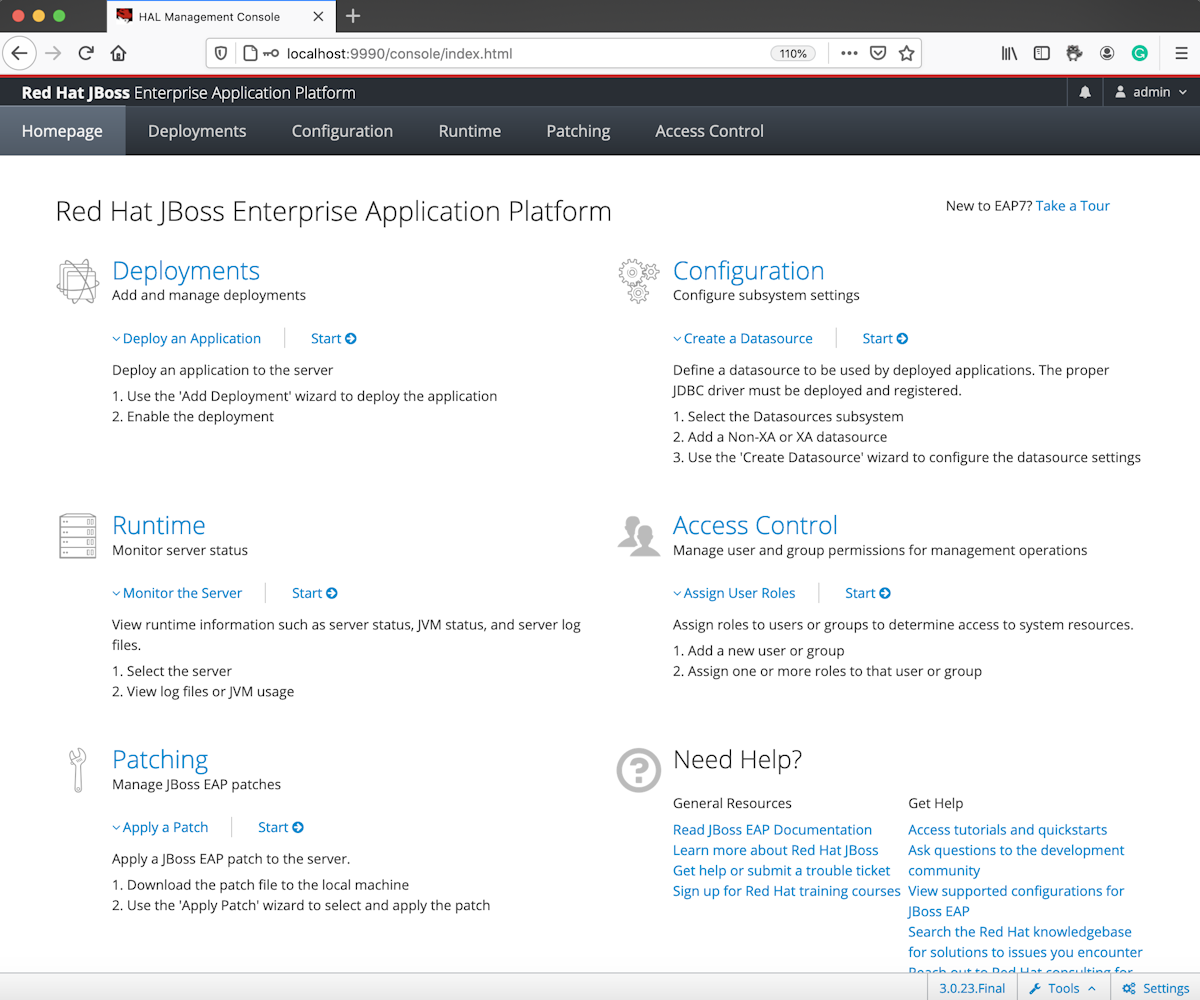Switch to the Deployments tab
Screen dimensions: 1200x1000
click(x=197, y=131)
